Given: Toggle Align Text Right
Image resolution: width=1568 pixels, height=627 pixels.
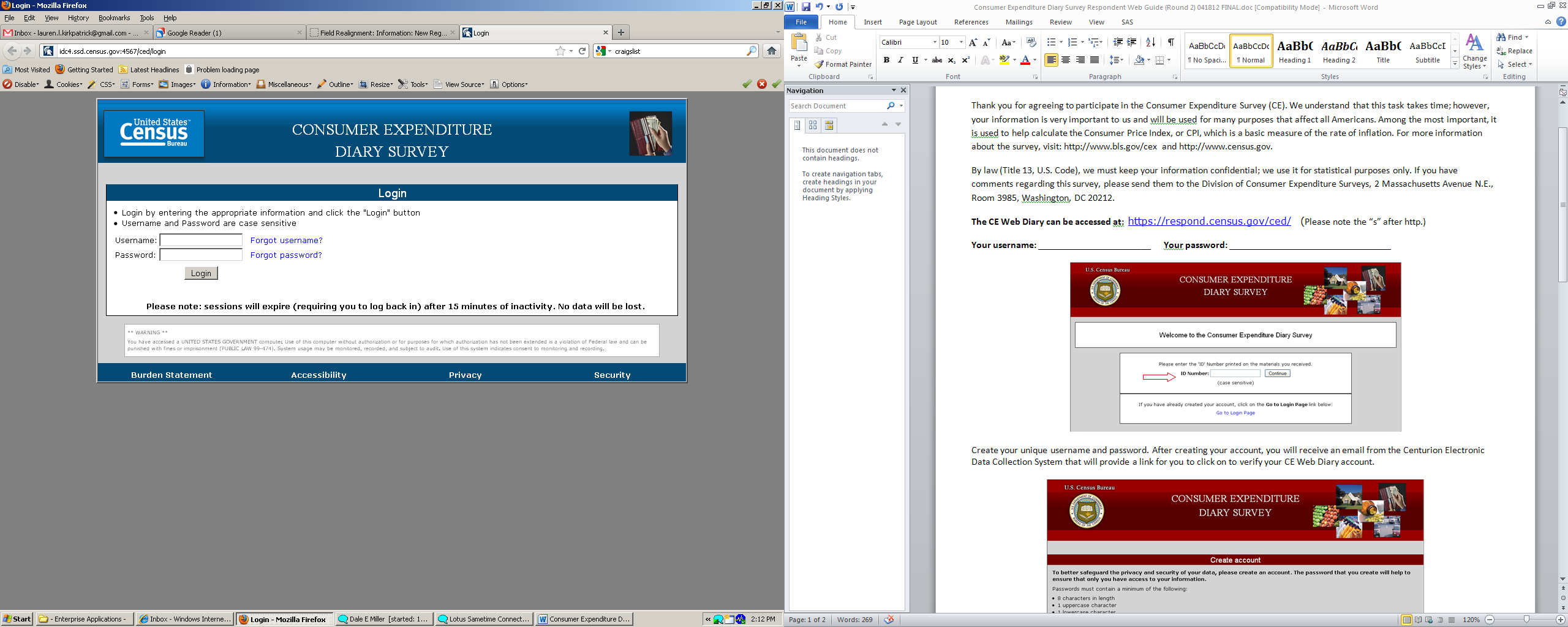Looking at the screenshot, I should (1080, 60).
